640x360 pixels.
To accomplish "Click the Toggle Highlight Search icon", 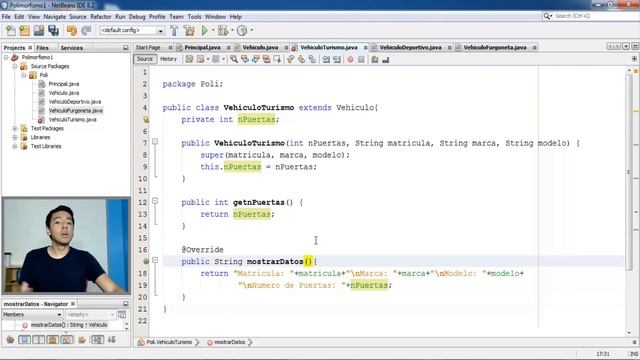I will [267, 60].
